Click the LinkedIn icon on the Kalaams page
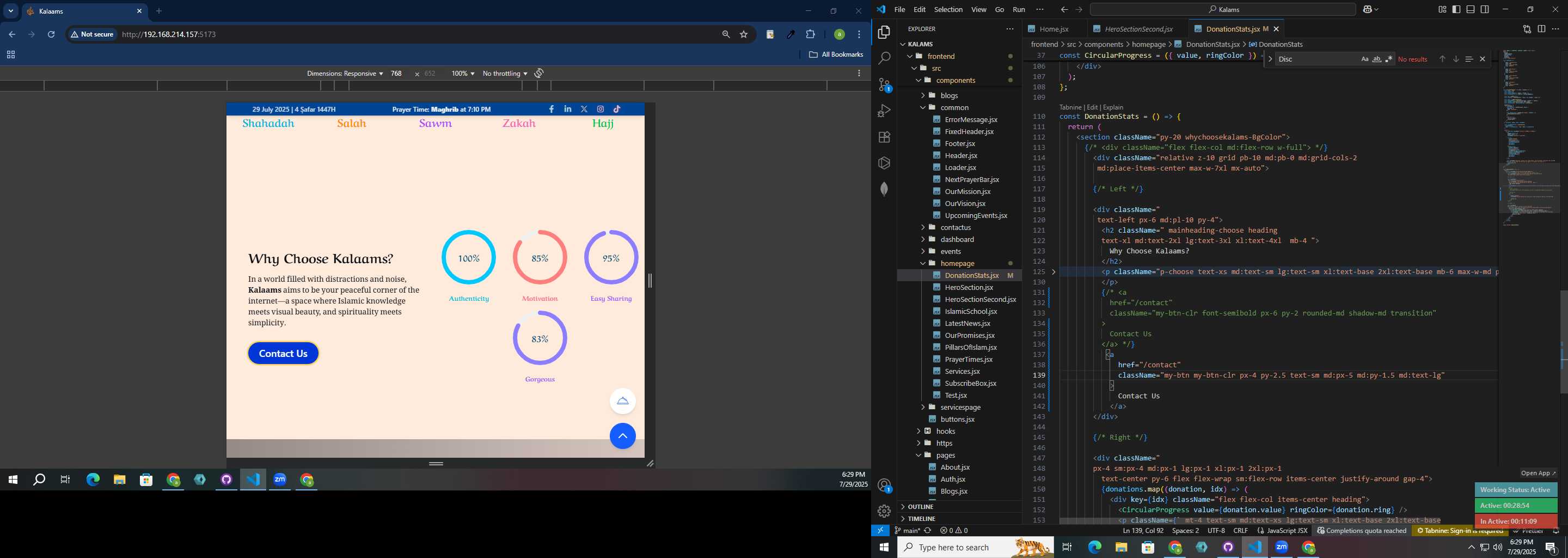The image size is (1568, 558). click(x=568, y=109)
